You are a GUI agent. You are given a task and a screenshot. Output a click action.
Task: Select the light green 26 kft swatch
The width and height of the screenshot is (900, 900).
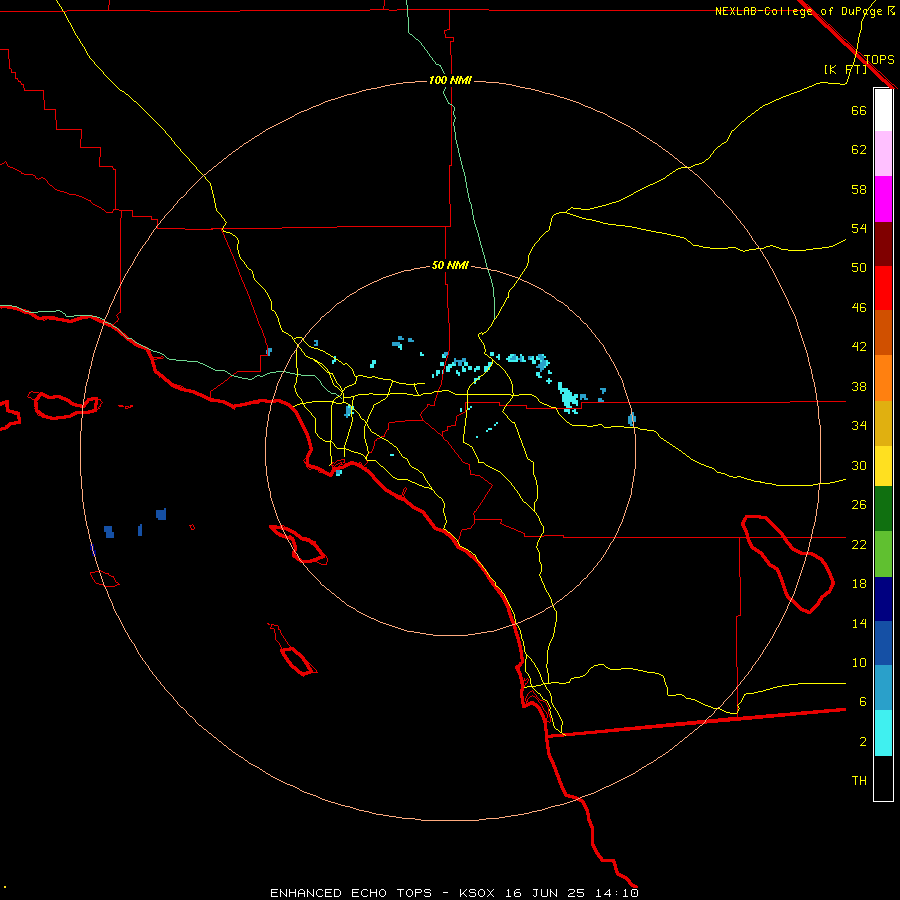(x=883, y=554)
